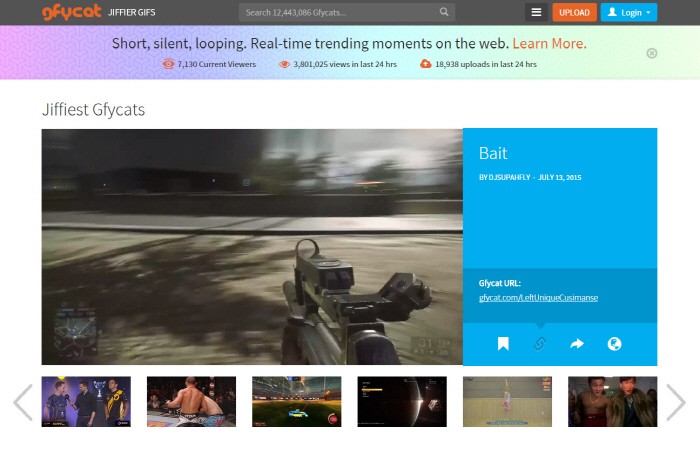This screenshot has height=453, width=700.
Task: Click the 3,801,025 views text
Action: (345, 64)
